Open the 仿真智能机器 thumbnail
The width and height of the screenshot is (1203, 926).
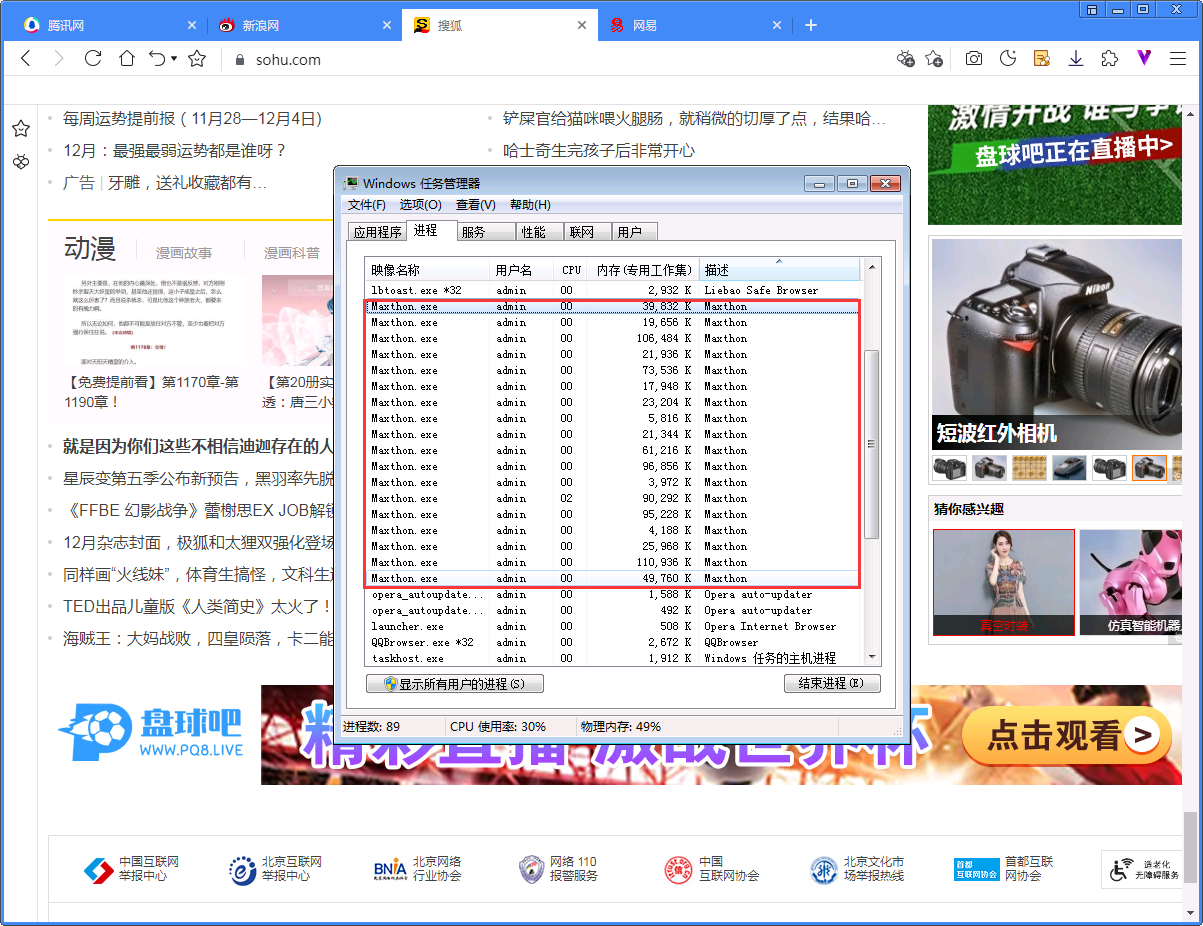pos(1130,582)
